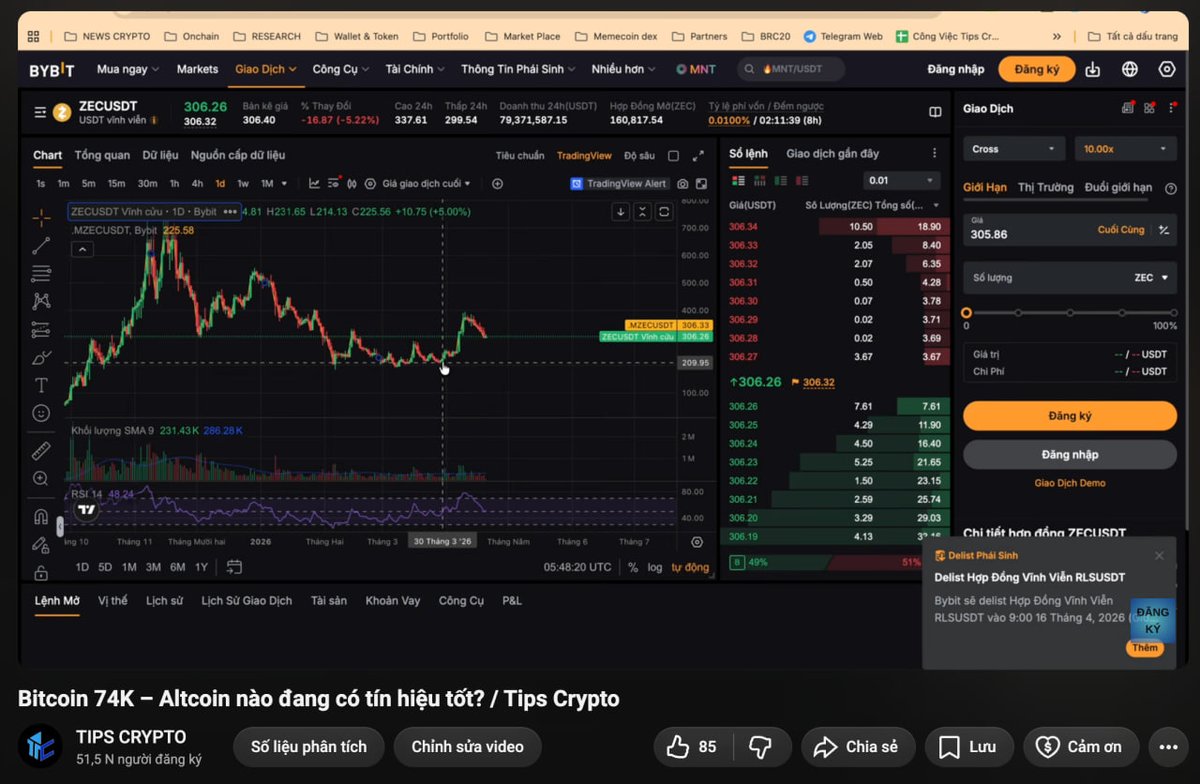Screen dimensions: 1200x784
Task: Open the Markets menu item
Action: 197,69
